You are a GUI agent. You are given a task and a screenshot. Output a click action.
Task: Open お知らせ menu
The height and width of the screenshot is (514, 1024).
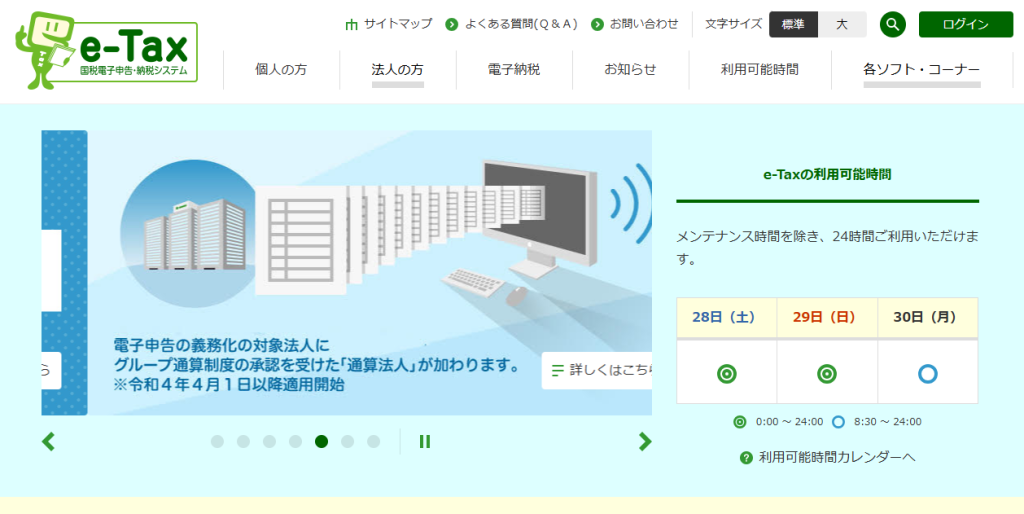click(x=630, y=70)
